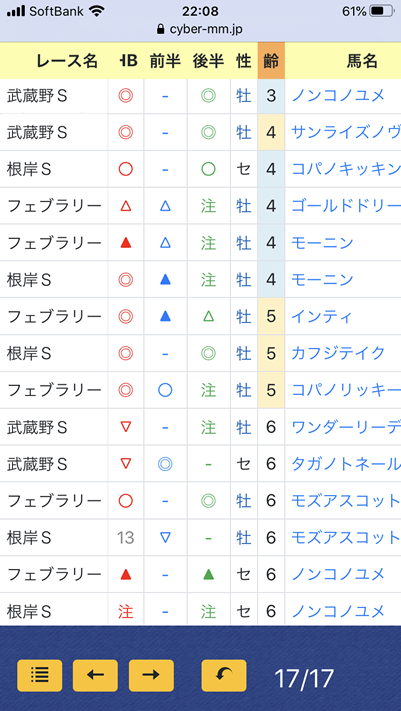This screenshot has height=711, width=401.
Task: Tap the battery icon in status bar
Action: pyautogui.click(x=382, y=11)
